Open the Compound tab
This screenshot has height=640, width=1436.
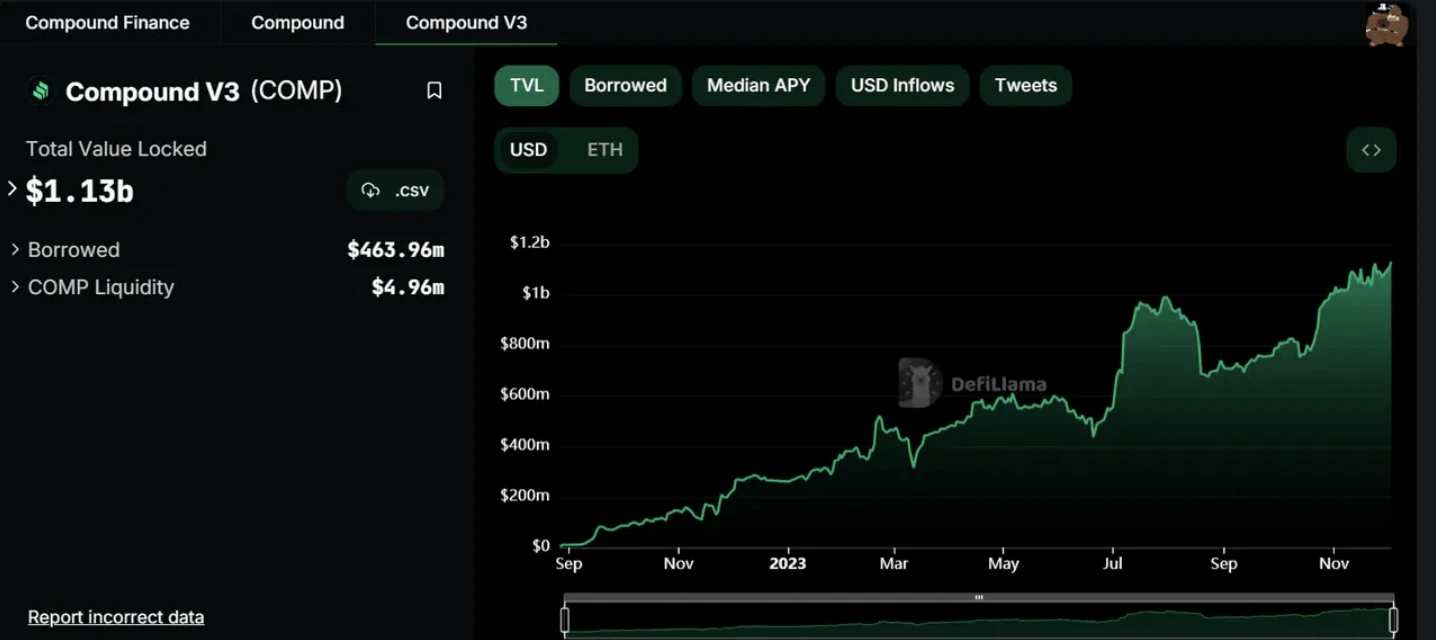(297, 23)
